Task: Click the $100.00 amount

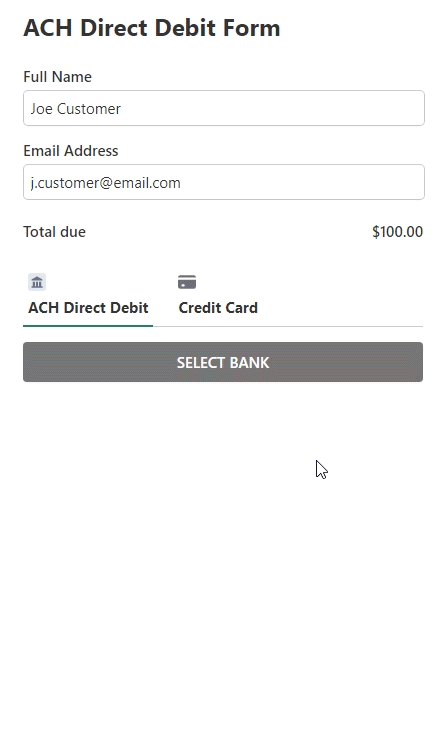Action: coord(397,231)
